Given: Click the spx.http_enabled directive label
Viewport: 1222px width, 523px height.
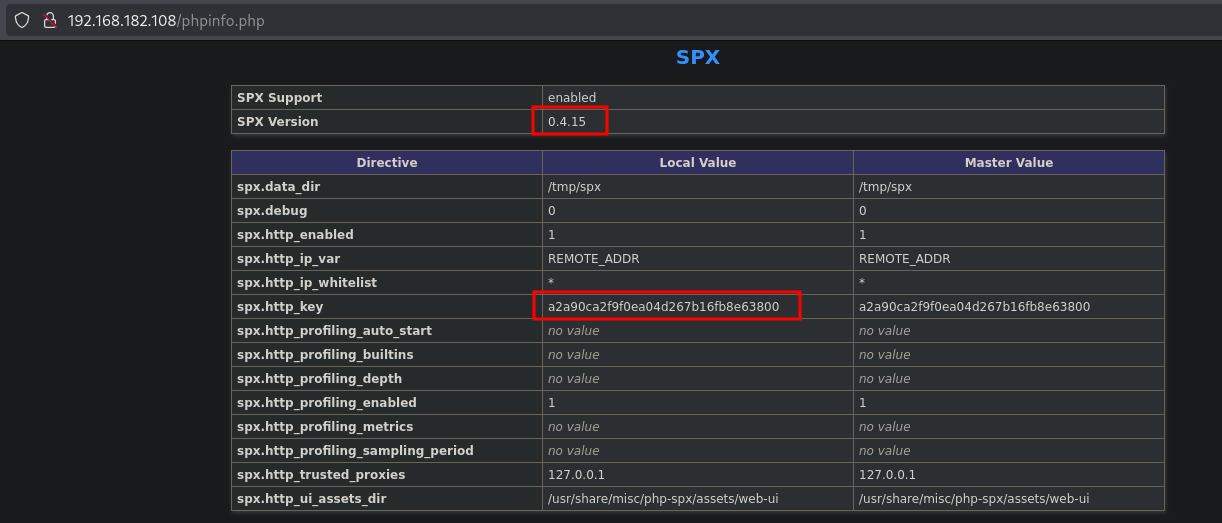Looking at the screenshot, I should tap(295, 235).
